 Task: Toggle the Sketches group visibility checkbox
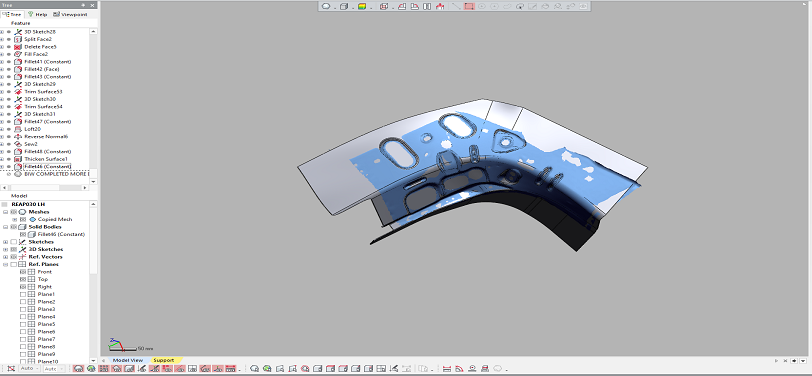click(13, 242)
